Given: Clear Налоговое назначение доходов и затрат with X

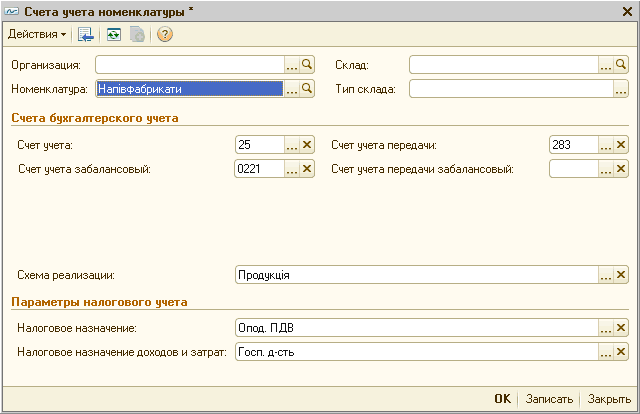Looking at the screenshot, I should click(621, 352).
